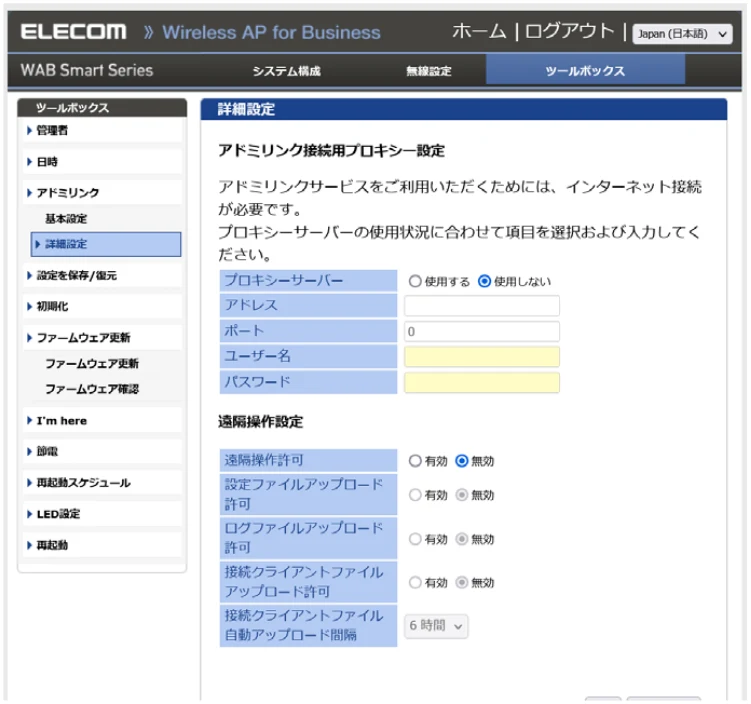Click the ツールボックス sidebar header
Viewport: 751px width, 704px height.
(102, 107)
